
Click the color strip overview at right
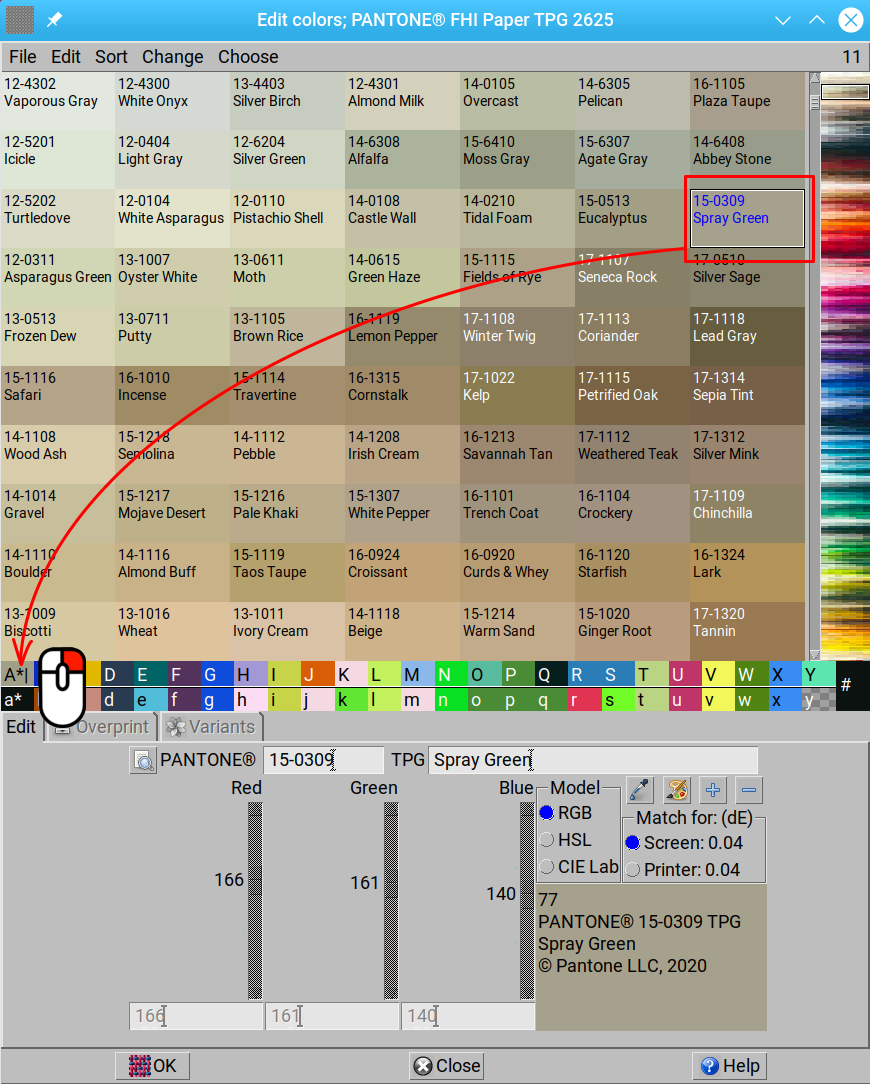pos(845,366)
